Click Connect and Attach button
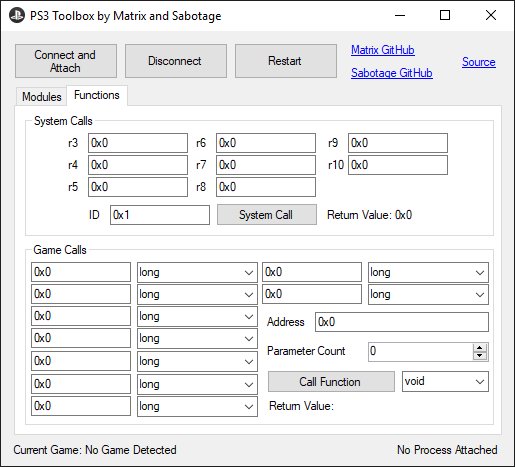515x467 pixels. pos(66,61)
